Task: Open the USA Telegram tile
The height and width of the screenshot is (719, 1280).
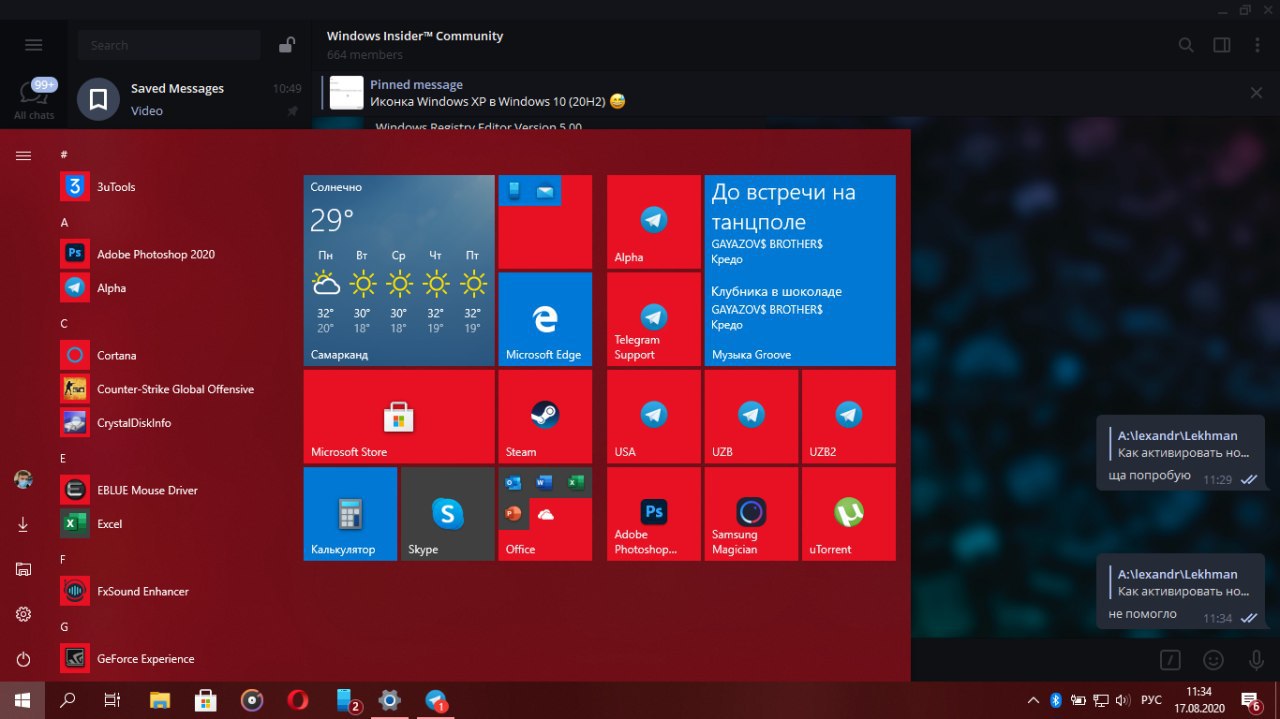Action: click(x=654, y=416)
